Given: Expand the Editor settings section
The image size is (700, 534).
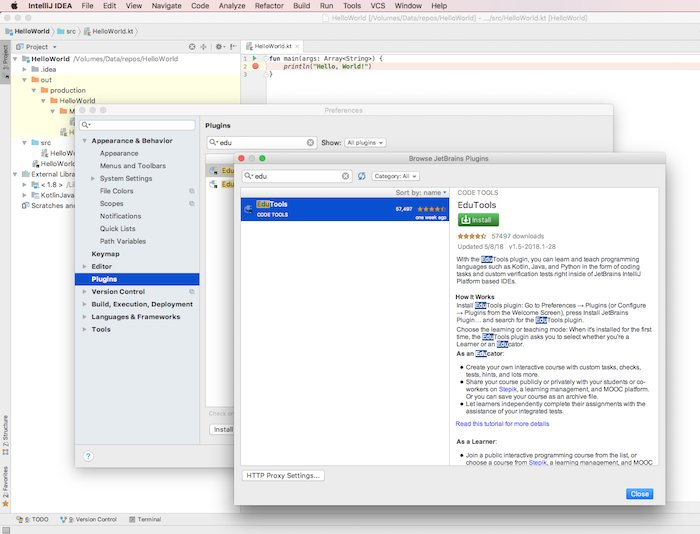Looking at the screenshot, I should 84,267.
